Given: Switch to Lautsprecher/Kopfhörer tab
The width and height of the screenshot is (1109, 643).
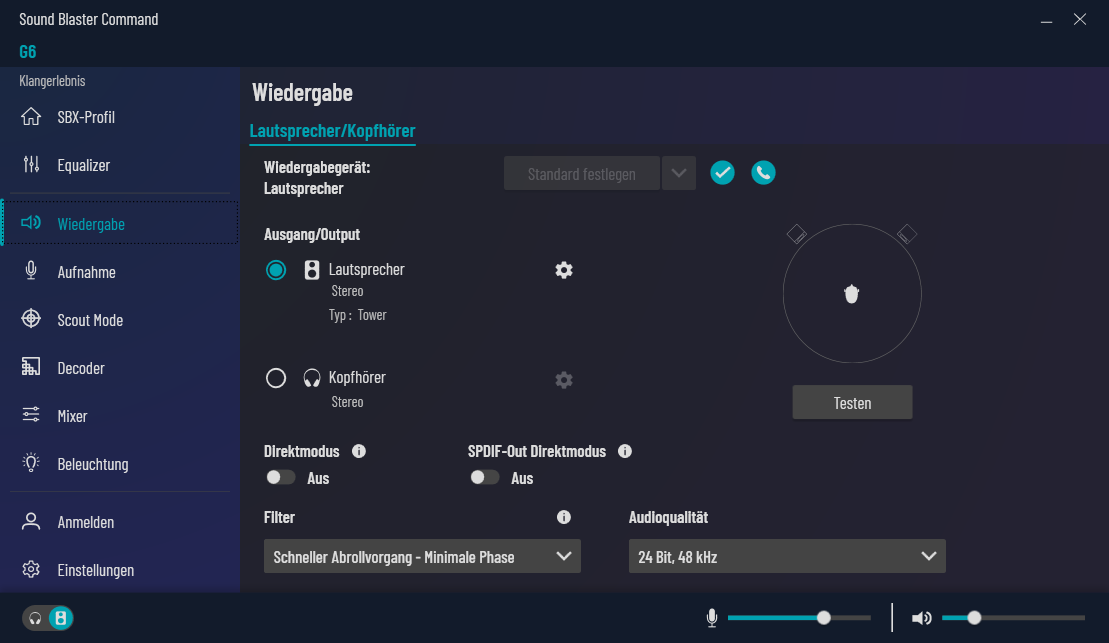Looking at the screenshot, I should click(332, 131).
